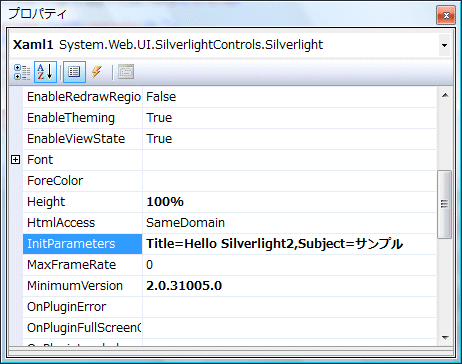Show the Properties list icon
Screen dimensions: 462x364
coord(74,72)
